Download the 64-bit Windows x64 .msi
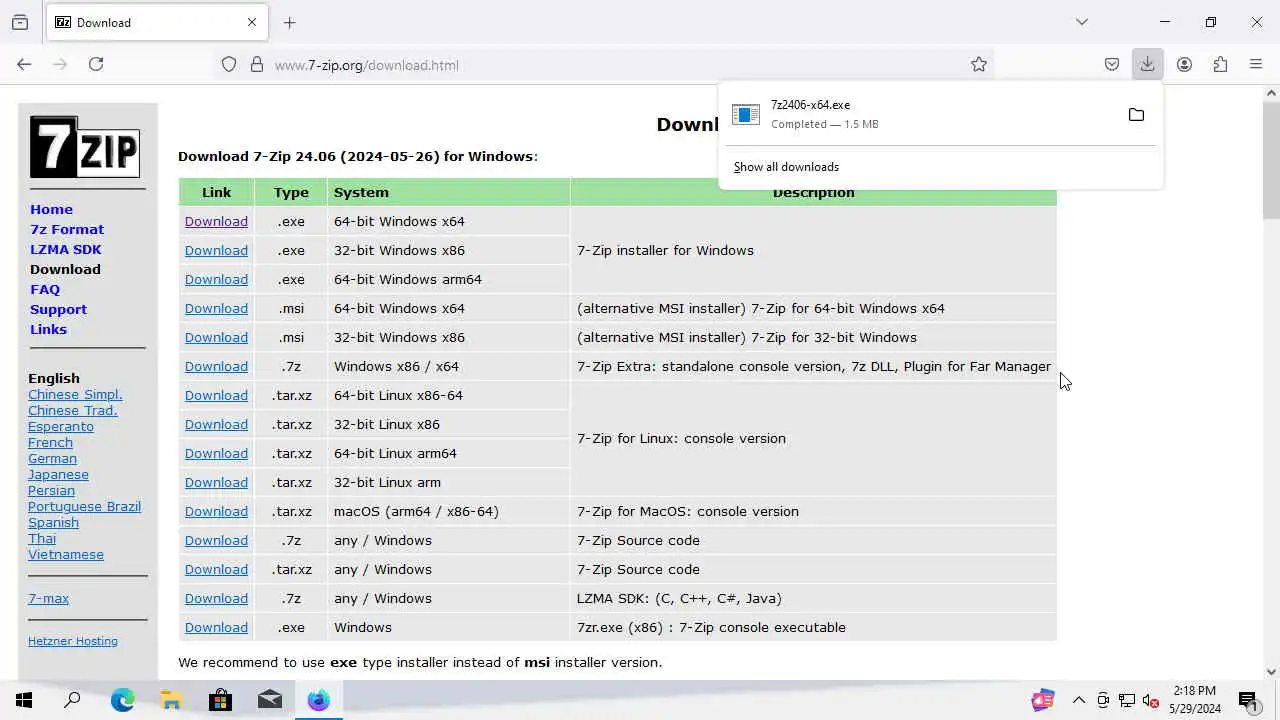 click(x=216, y=308)
